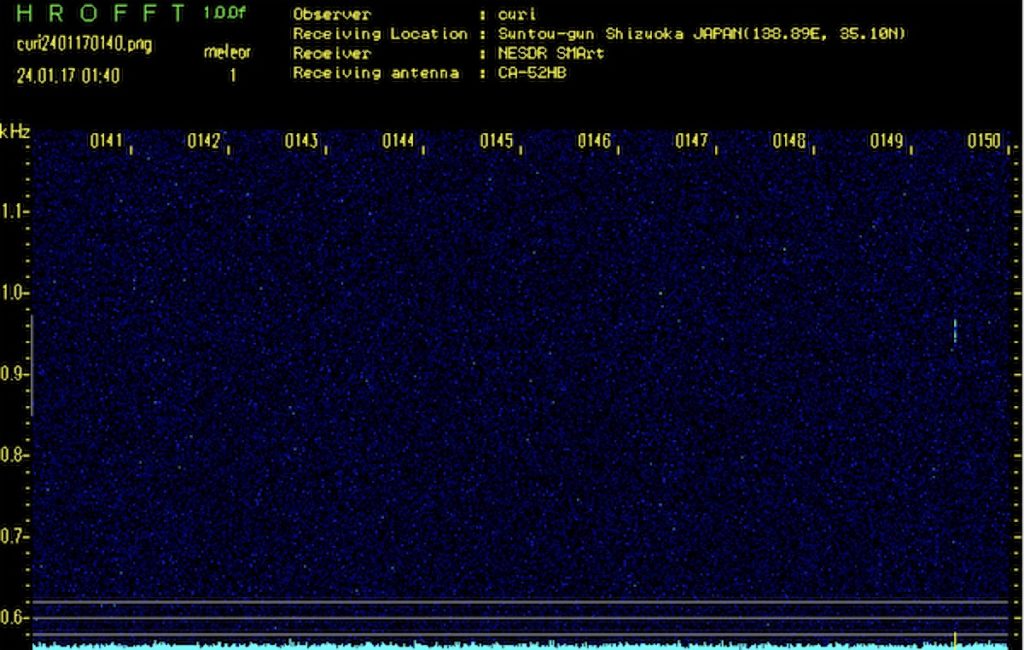
Task: Click the 0147 time marker
Action: click(691, 141)
